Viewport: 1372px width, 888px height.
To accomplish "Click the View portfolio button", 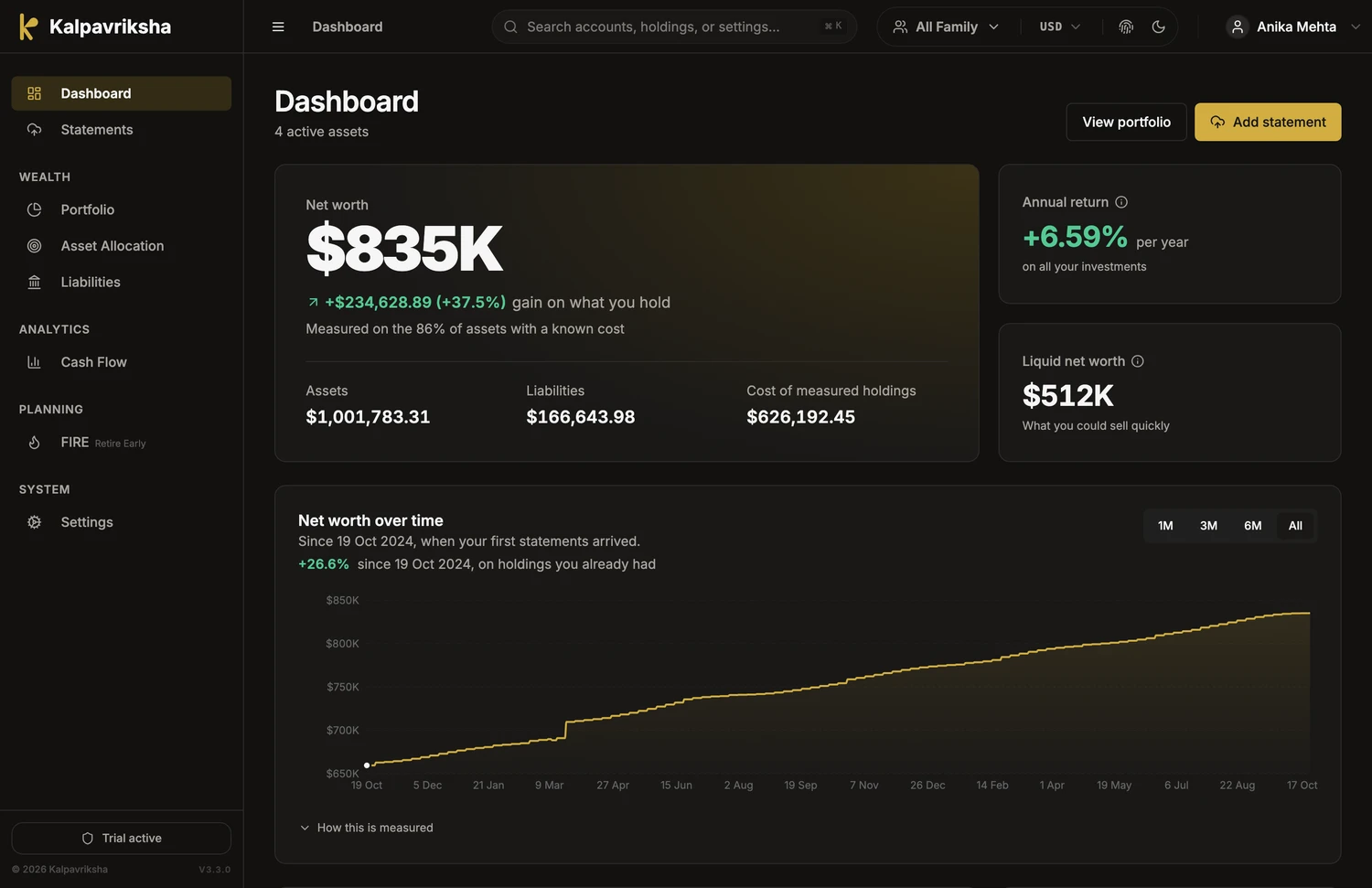I will pos(1126,122).
